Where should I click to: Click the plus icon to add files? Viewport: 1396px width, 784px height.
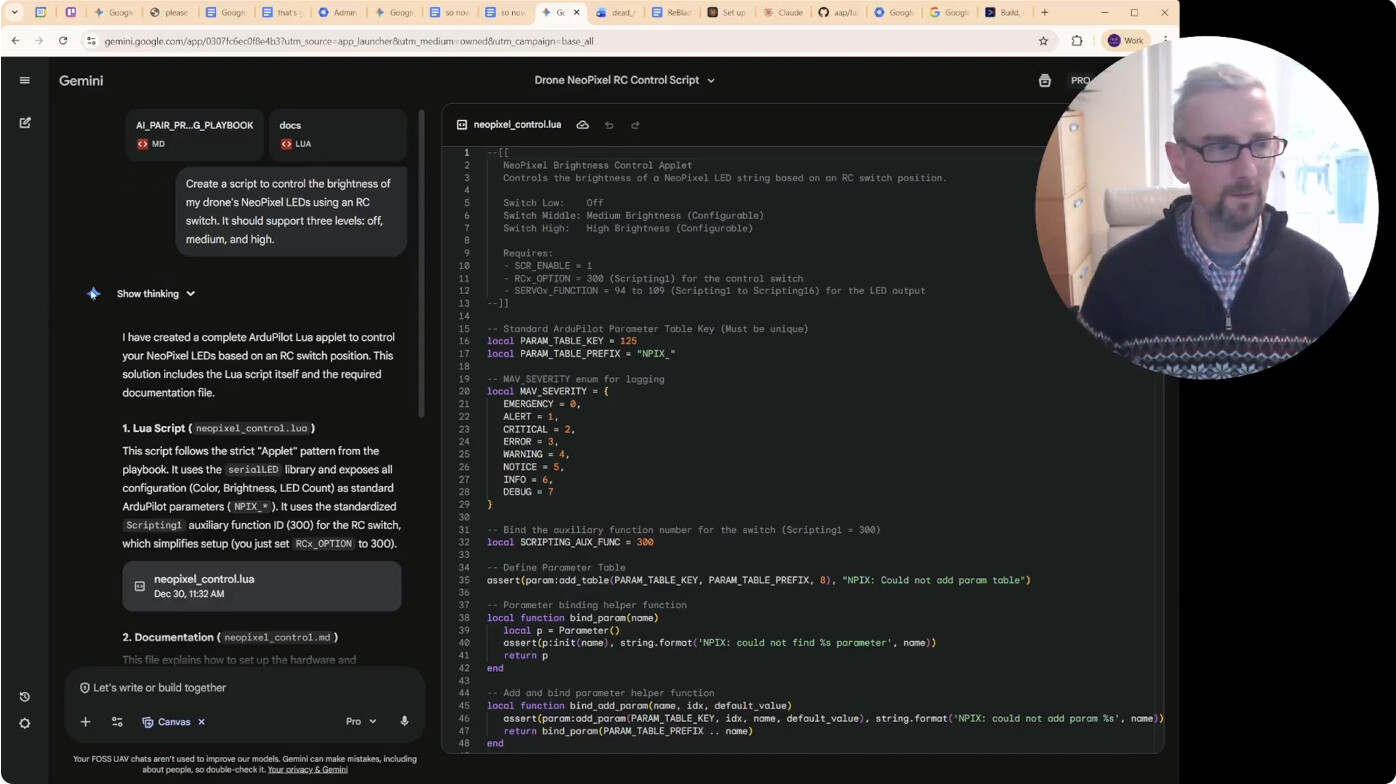pos(85,722)
